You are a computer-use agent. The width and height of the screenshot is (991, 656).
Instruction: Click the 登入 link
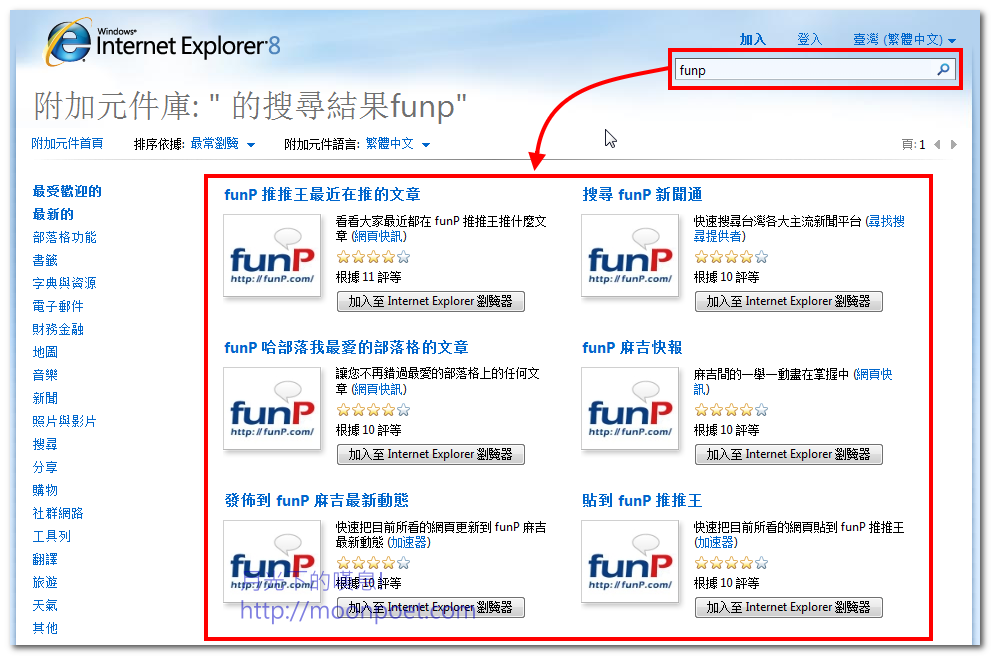tap(809, 40)
